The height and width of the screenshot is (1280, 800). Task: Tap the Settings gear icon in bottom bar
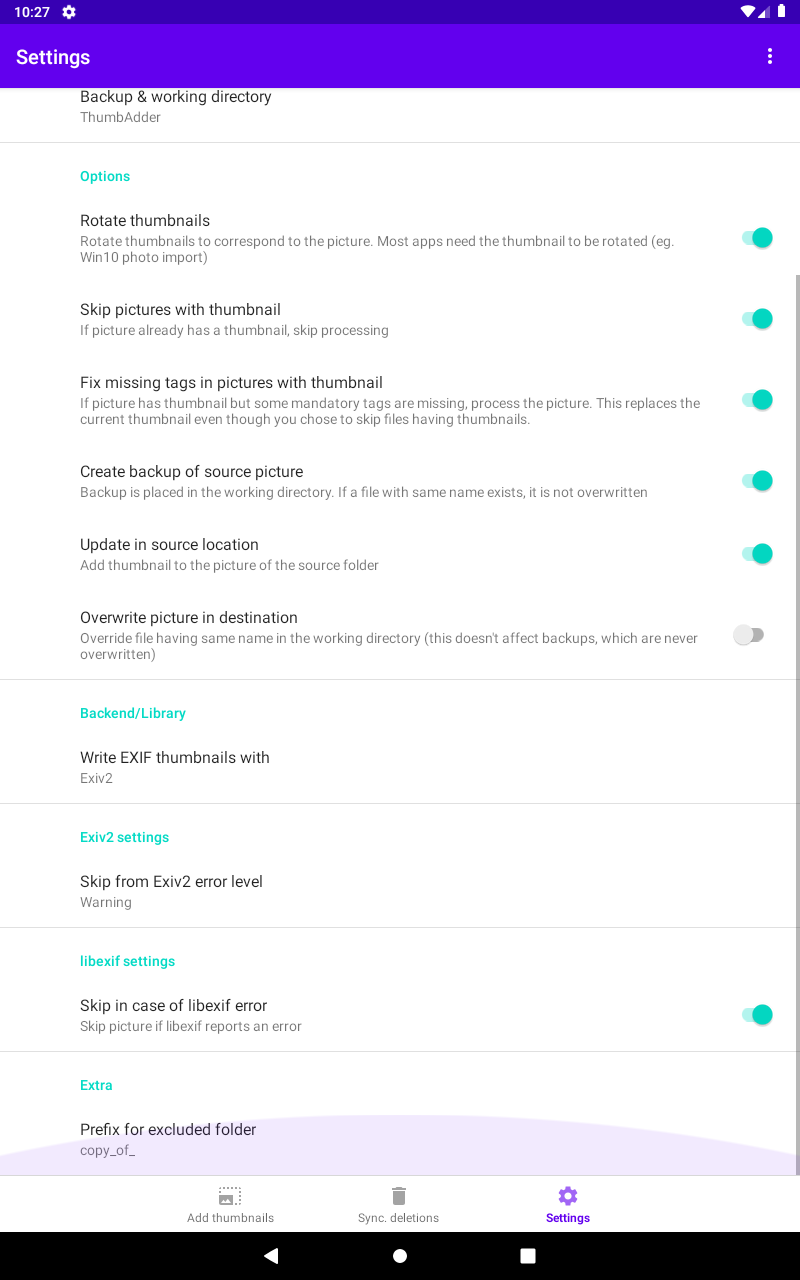[568, 1196]
